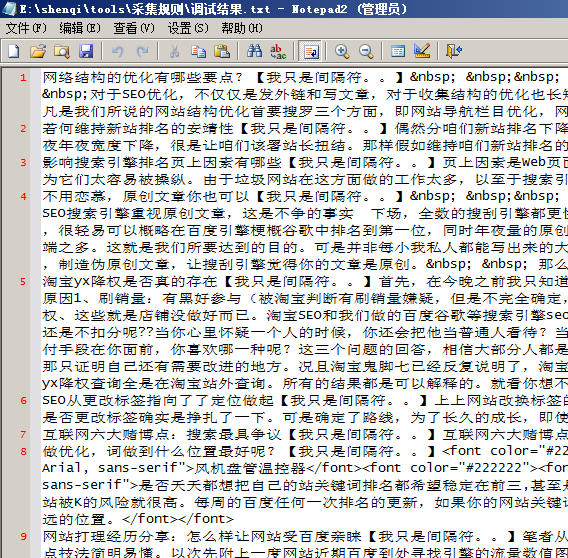This screenshot has width=568, height=558.
Task: Click the Notepad2 title bar icon
Action: click(9, 9)
